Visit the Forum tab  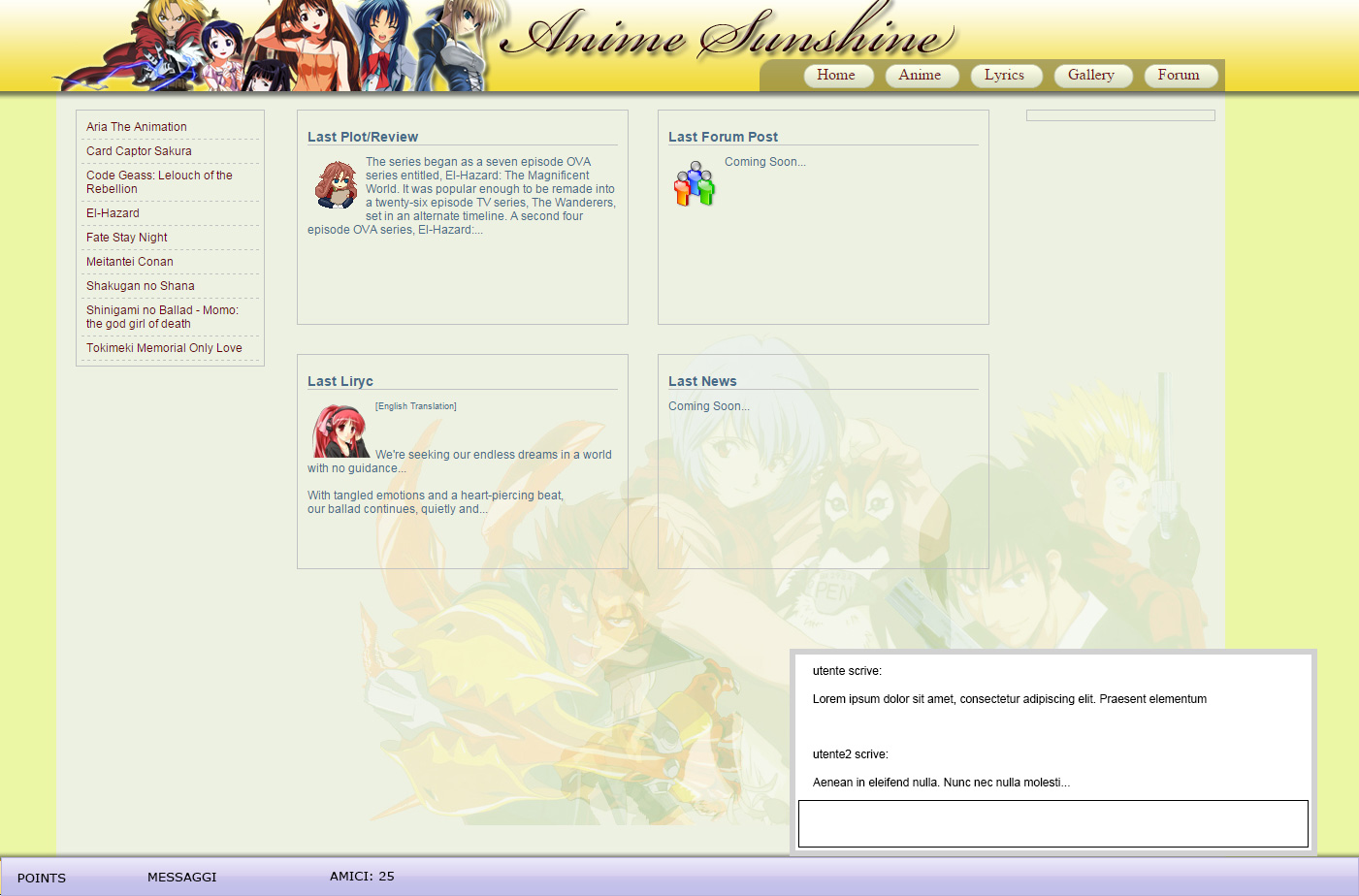(1181, 76)
